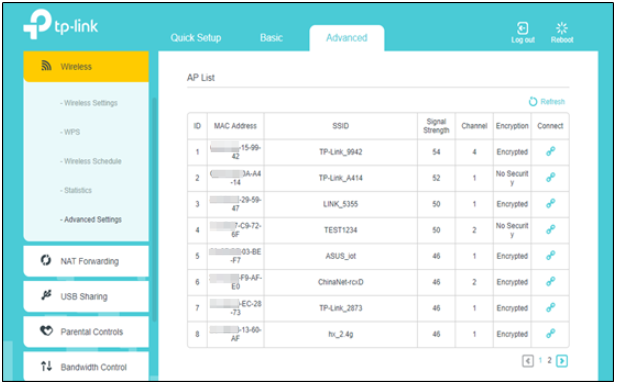The width and height of the screenshot is (617, 385).
Task: Connect to TP-Link_2873 via link icon
Action: click(x=550, y=307)
